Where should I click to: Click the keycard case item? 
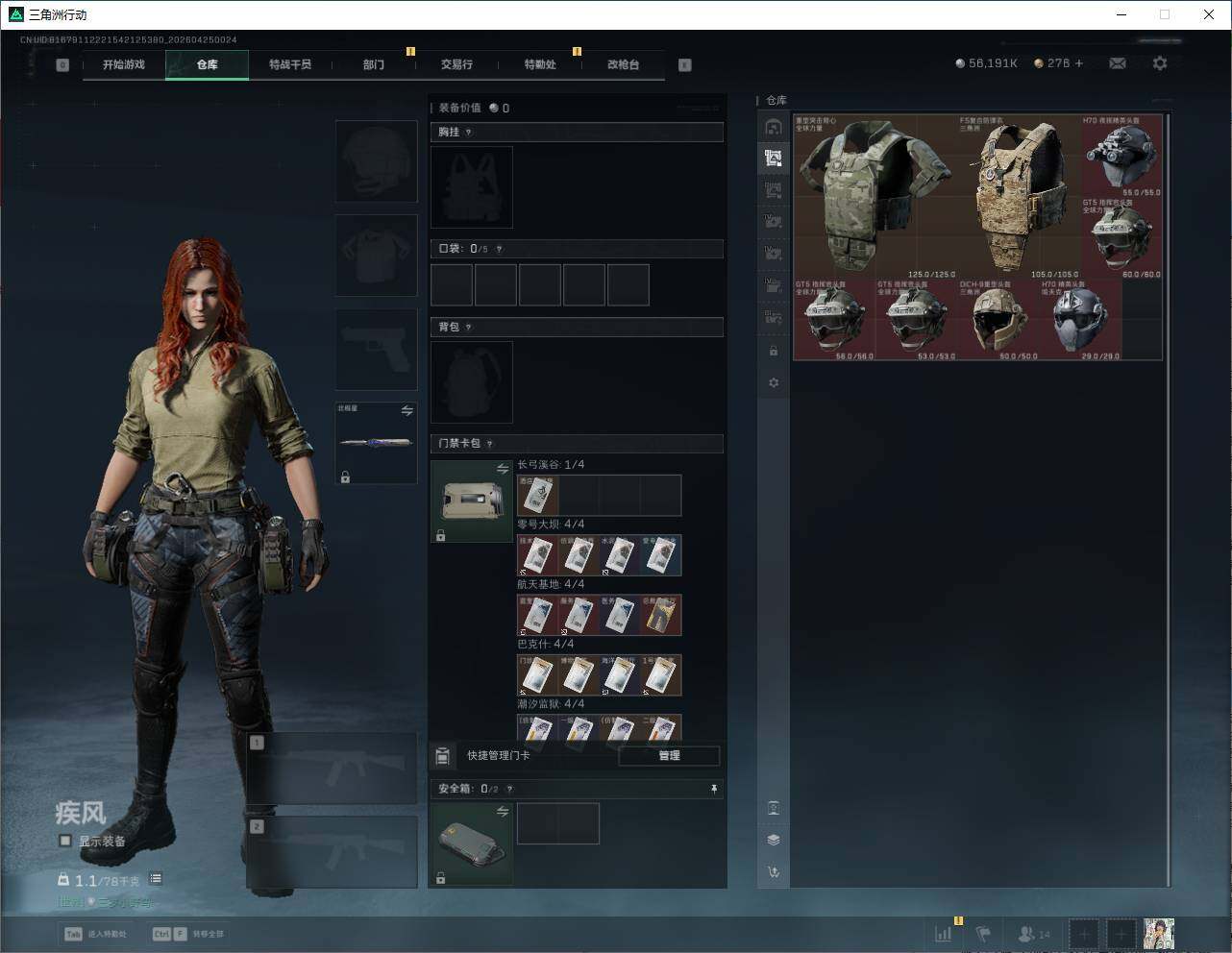click(x=472, y=501)
